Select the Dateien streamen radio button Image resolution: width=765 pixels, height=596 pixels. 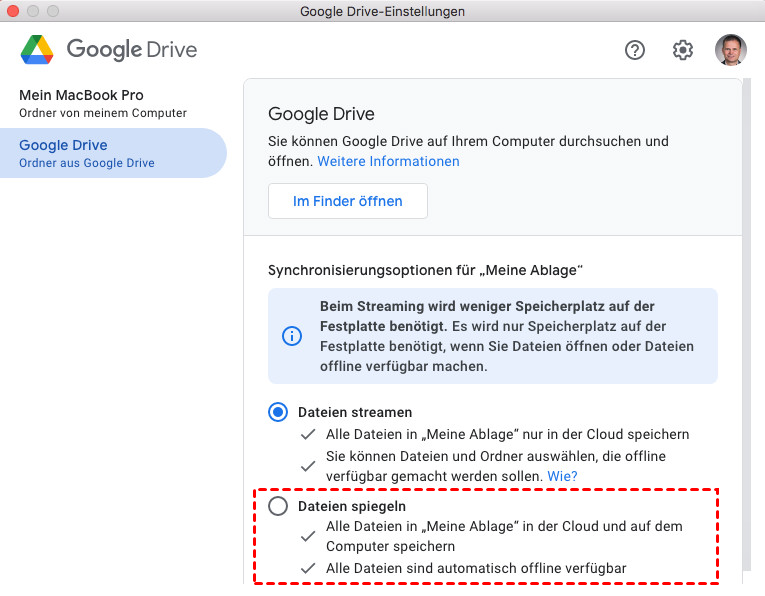coord(278,412)
